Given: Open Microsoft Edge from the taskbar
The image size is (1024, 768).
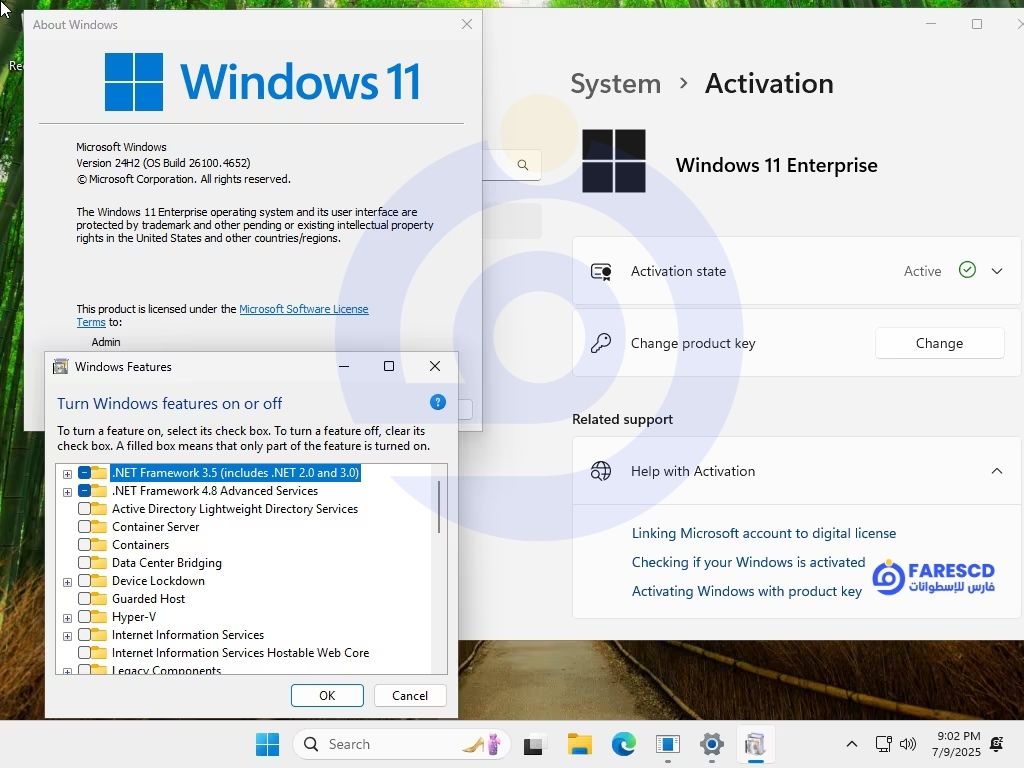Looking at the screenshot, I should coord(624,744).
